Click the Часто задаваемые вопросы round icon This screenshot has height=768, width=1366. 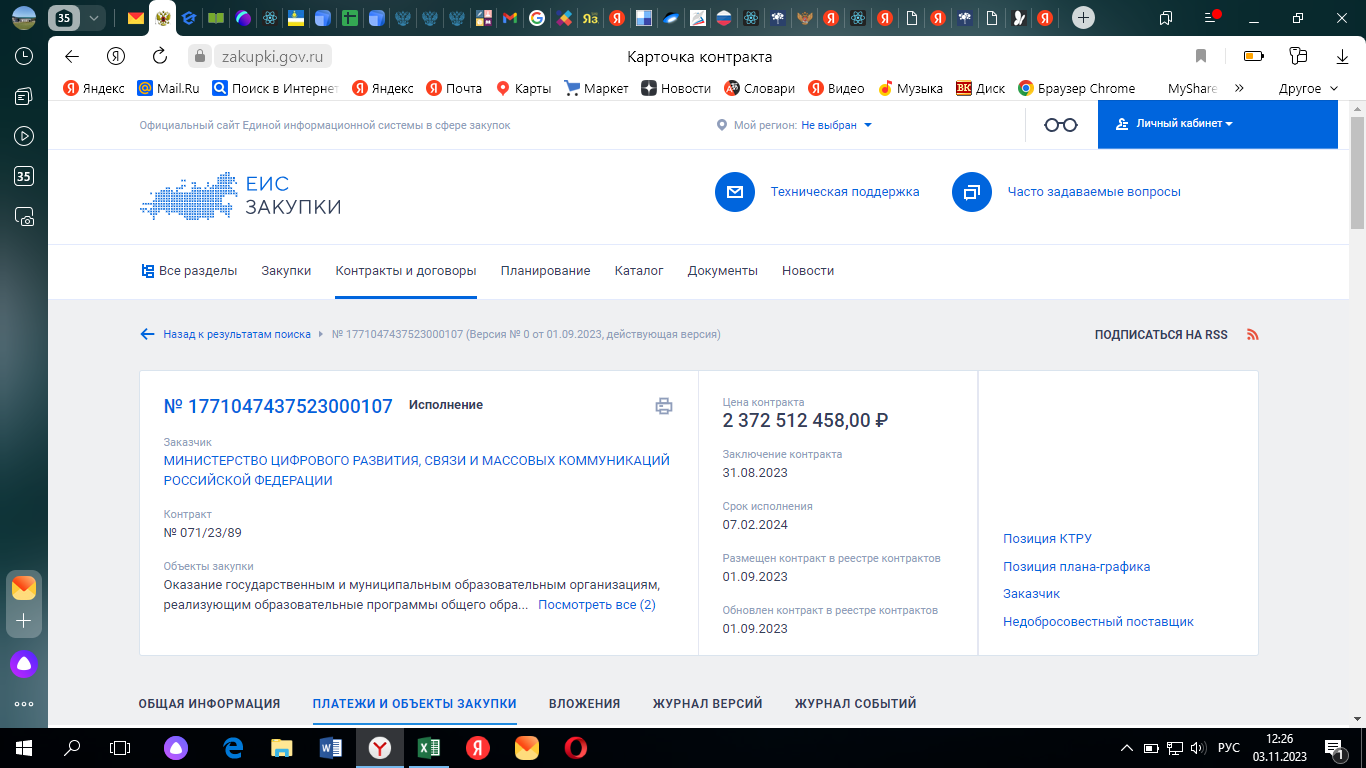click(x=972, y=192)
